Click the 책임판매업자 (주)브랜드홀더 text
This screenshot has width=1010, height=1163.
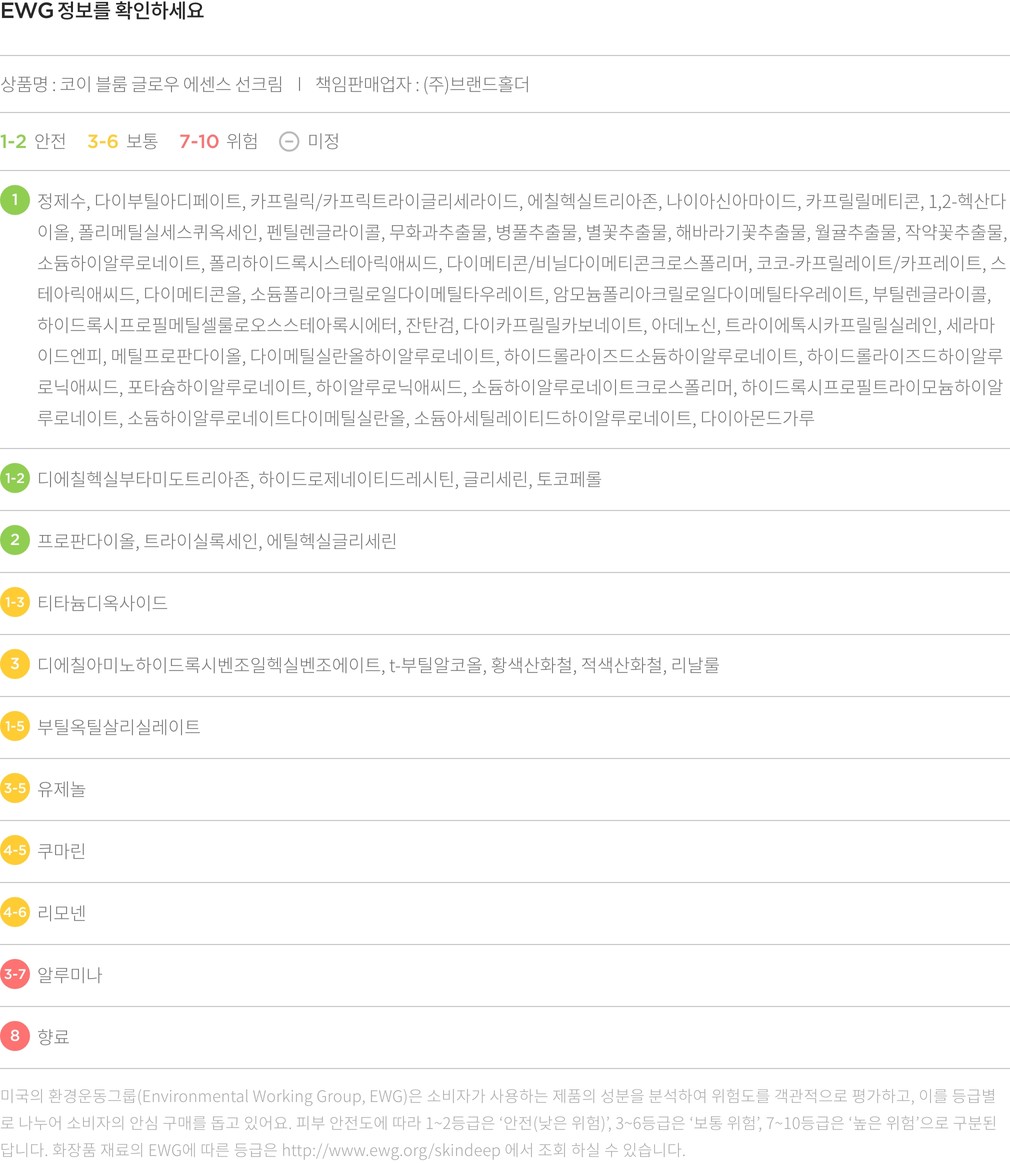[422, 84]
